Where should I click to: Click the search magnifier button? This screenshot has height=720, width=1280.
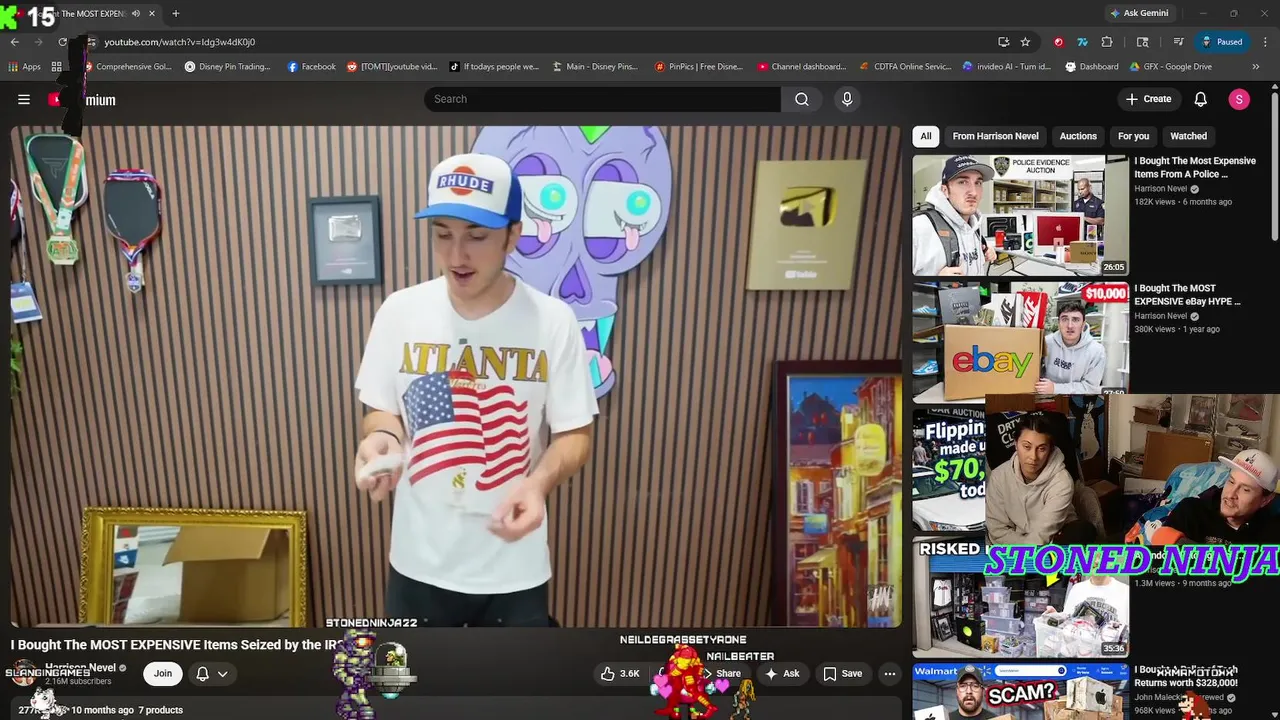pyautogui.click(x=802, y=99)
